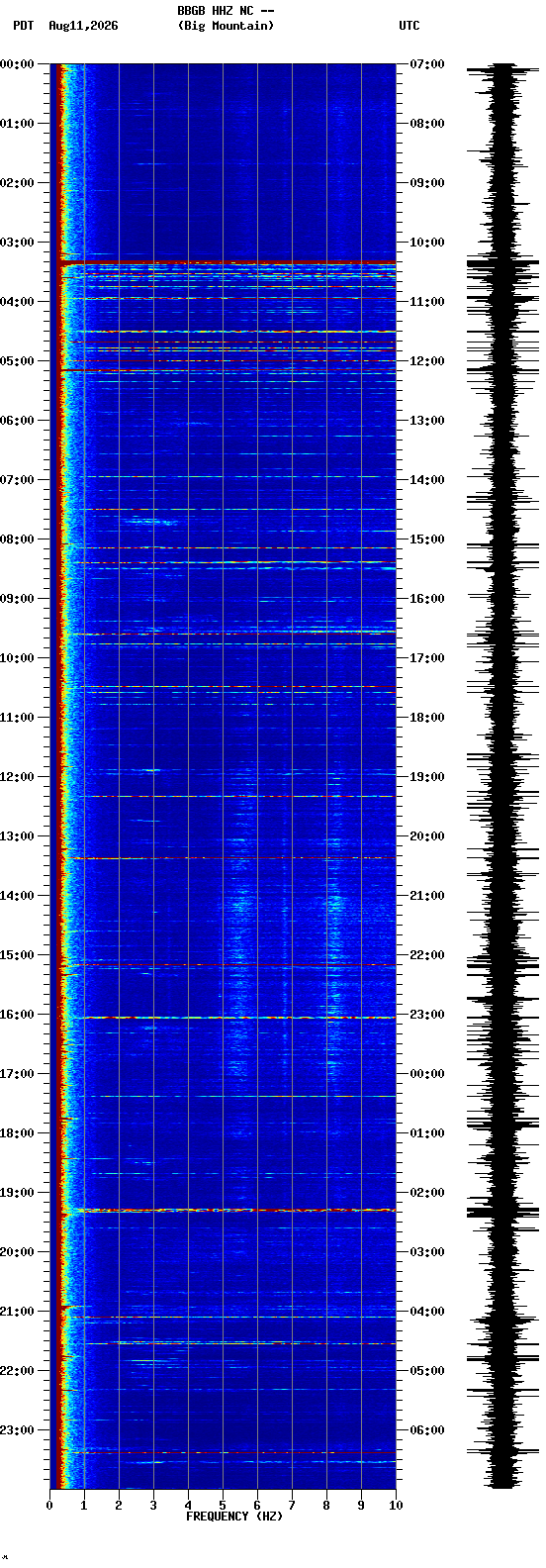
Task: Click the 10:00 label on UTC axis
Action: point(427,243)
